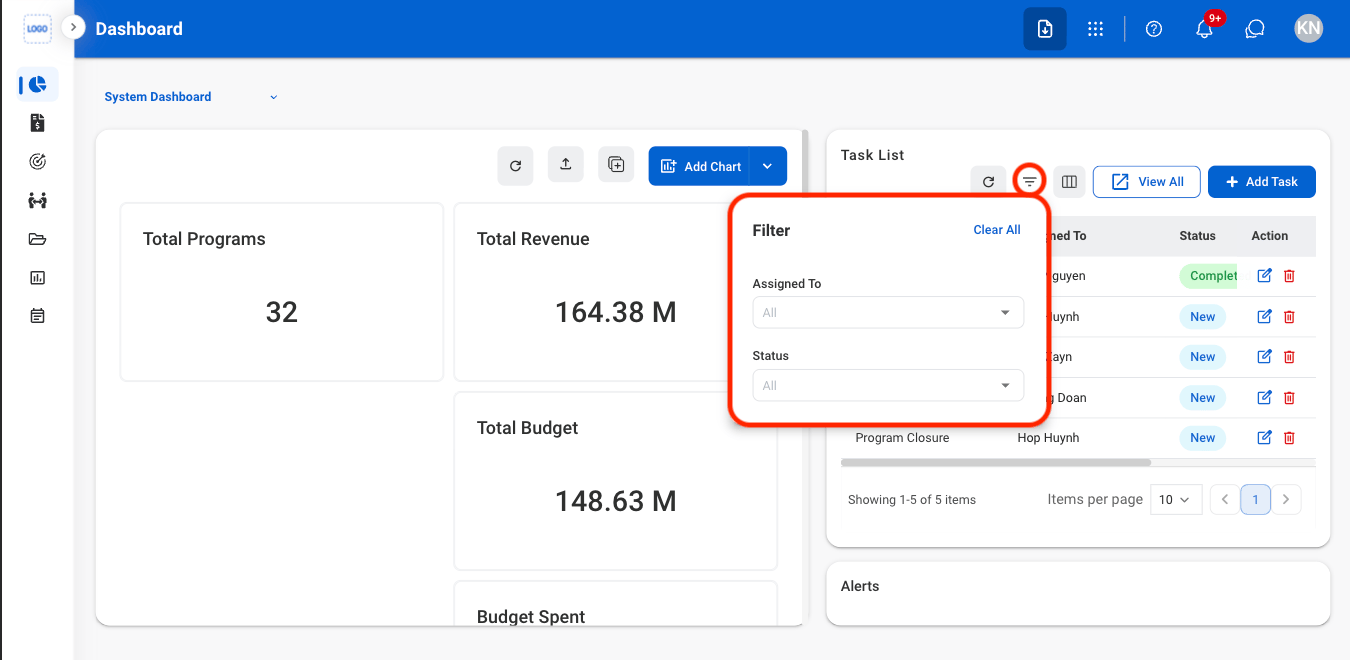Open the calendar sidebar icon

(x=38, y=316)
